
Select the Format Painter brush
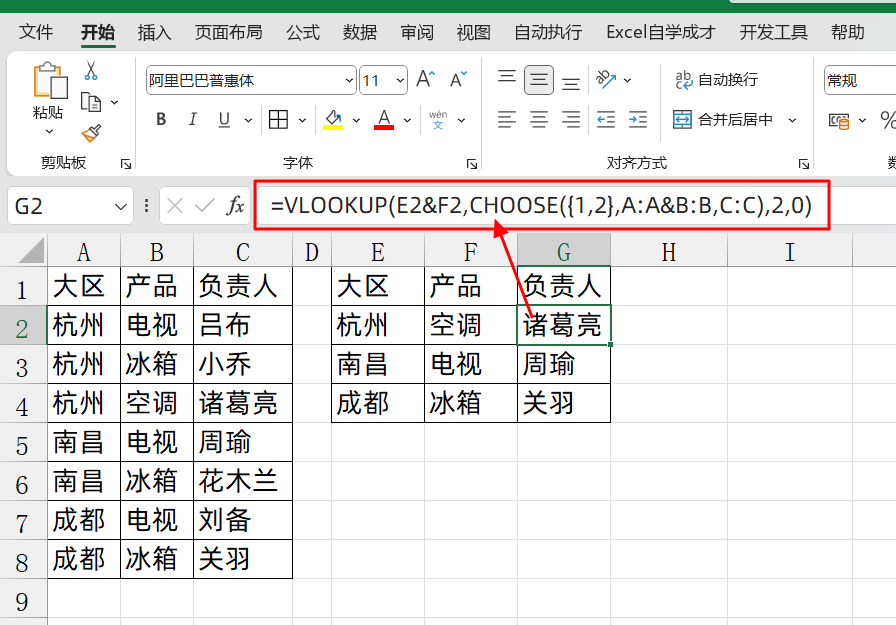click(x=91, y=134)
